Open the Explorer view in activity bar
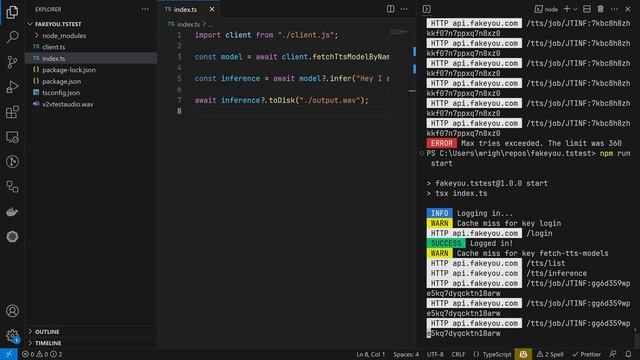 click(12, 12)
